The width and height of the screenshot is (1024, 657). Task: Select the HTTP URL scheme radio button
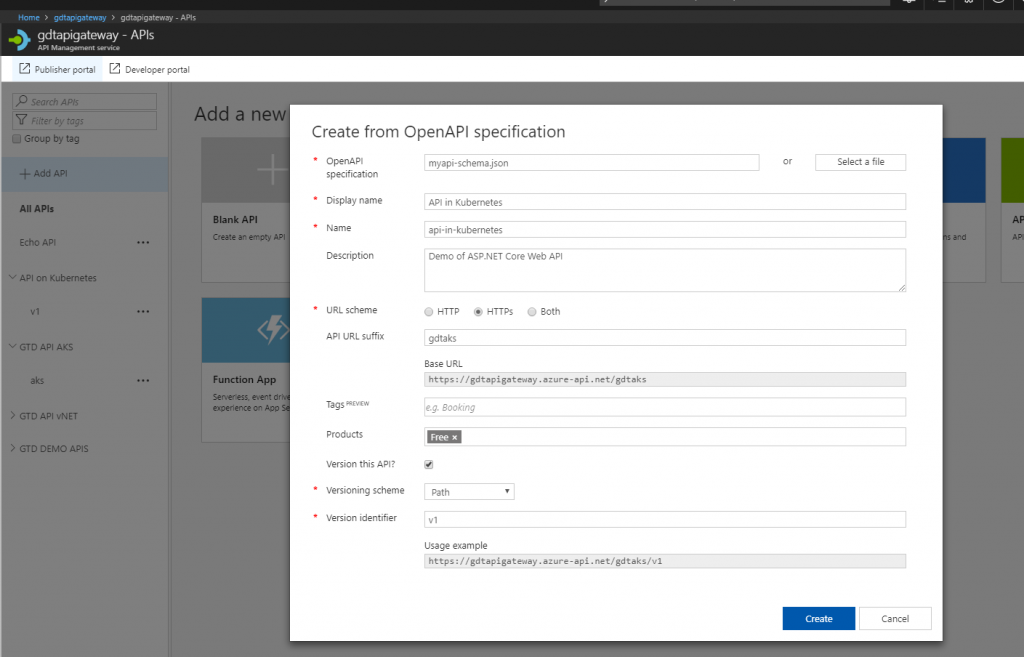pos(428,311)
